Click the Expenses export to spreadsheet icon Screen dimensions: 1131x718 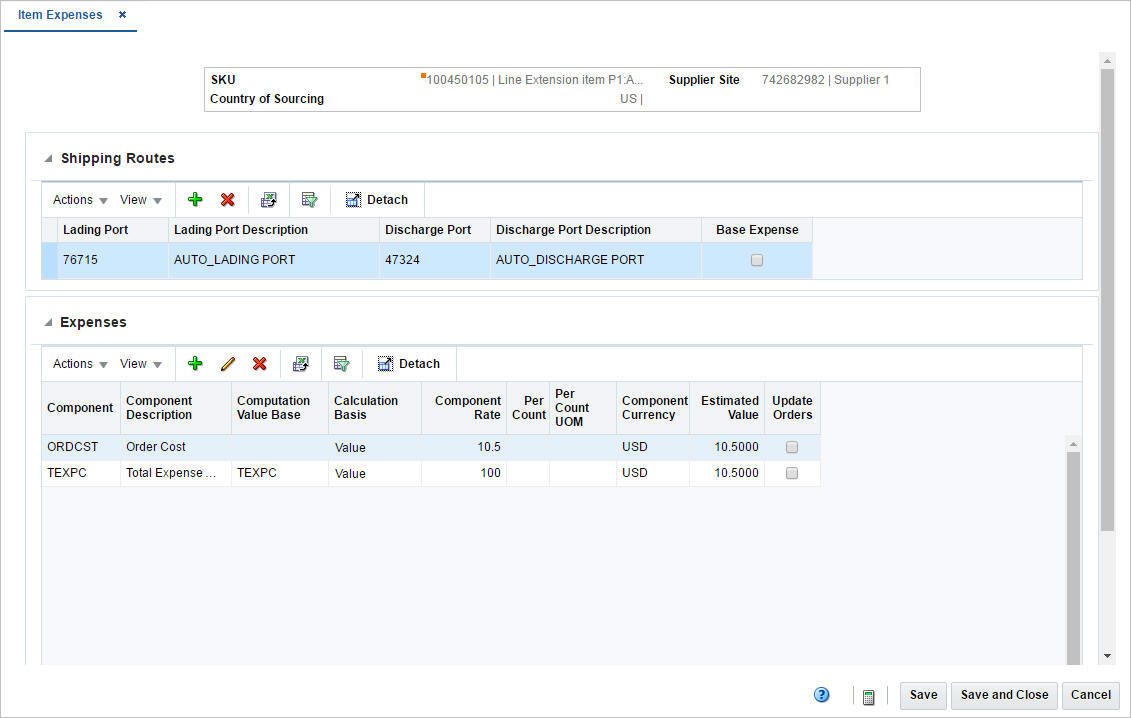click(x=300, y=364)
